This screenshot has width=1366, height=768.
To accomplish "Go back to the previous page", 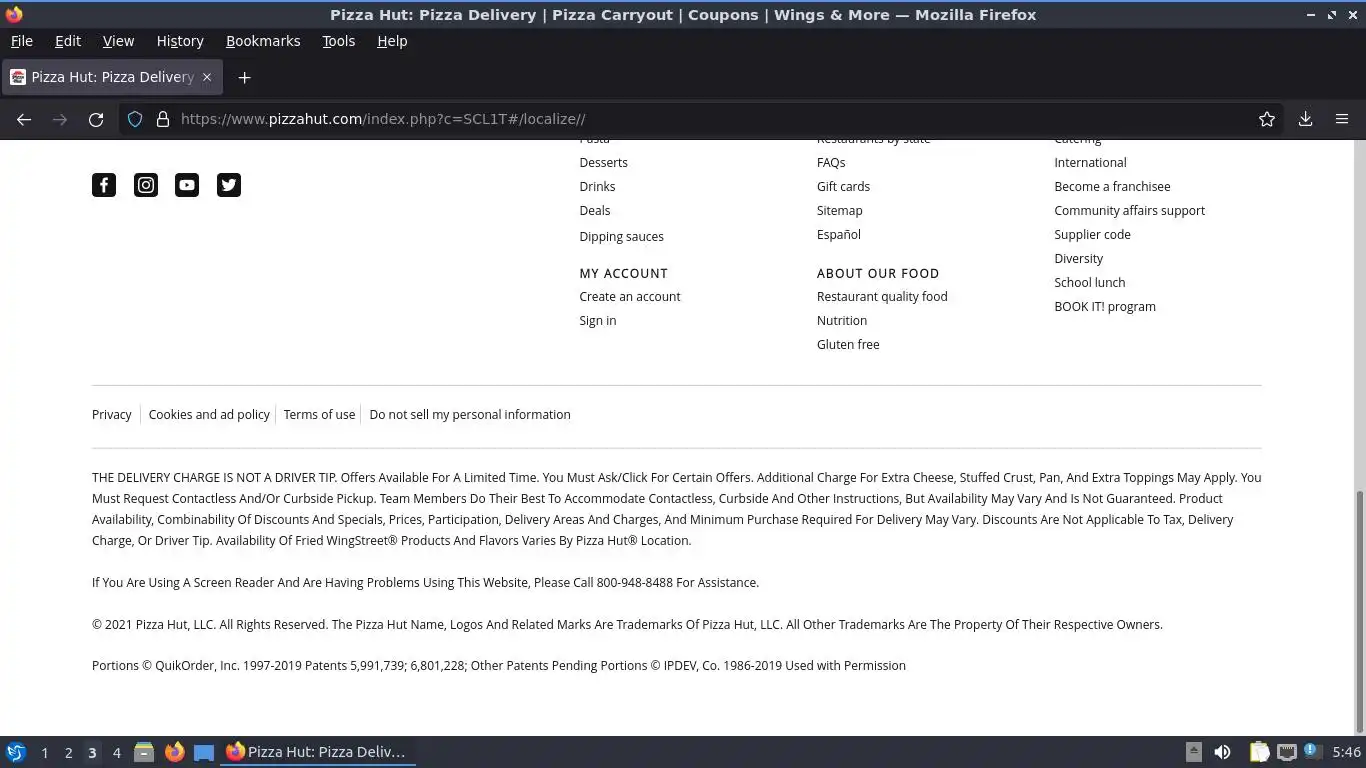I will (x=24, y=119).
